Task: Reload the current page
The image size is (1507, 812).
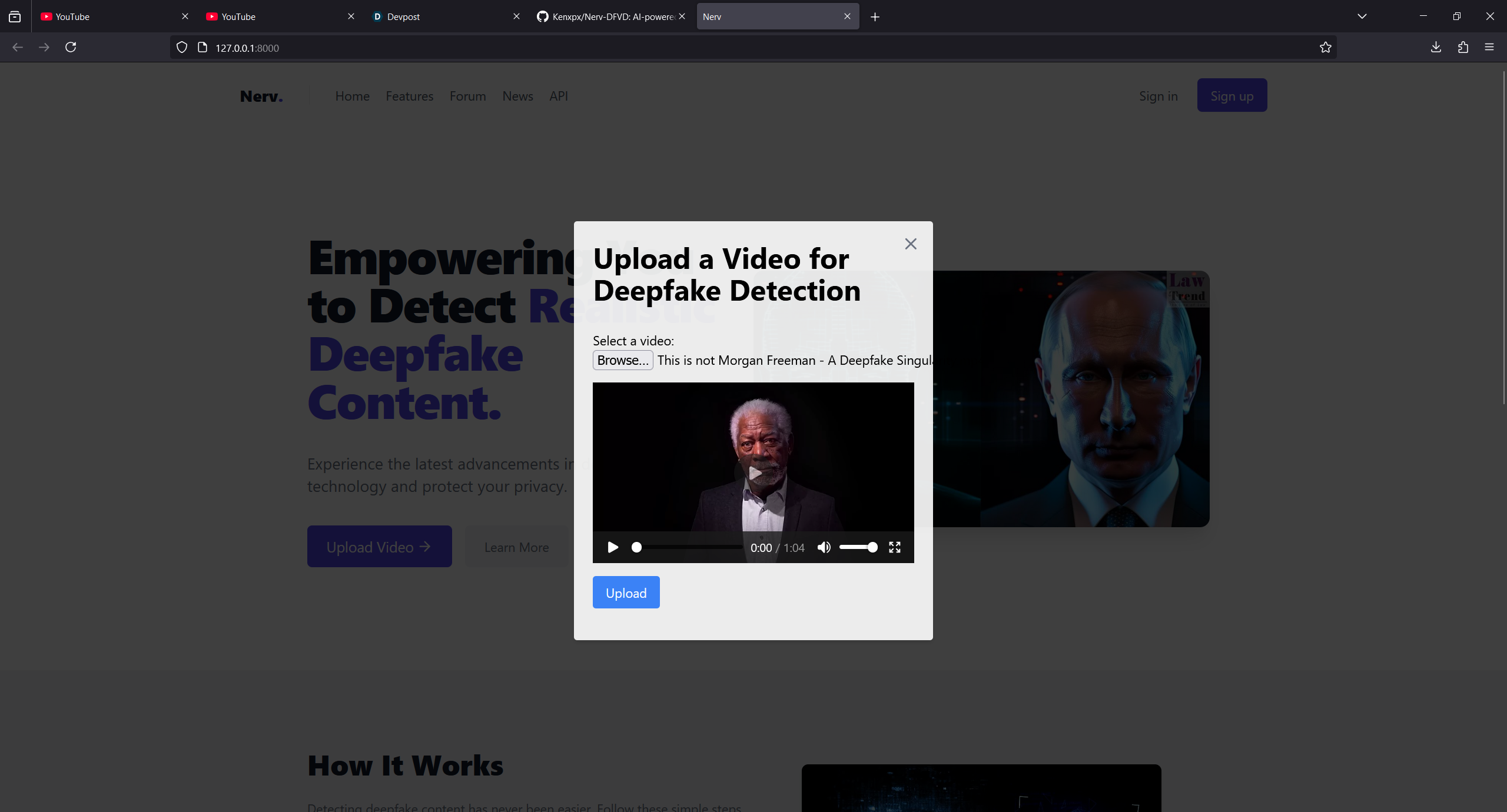Action: pos(71,47)
